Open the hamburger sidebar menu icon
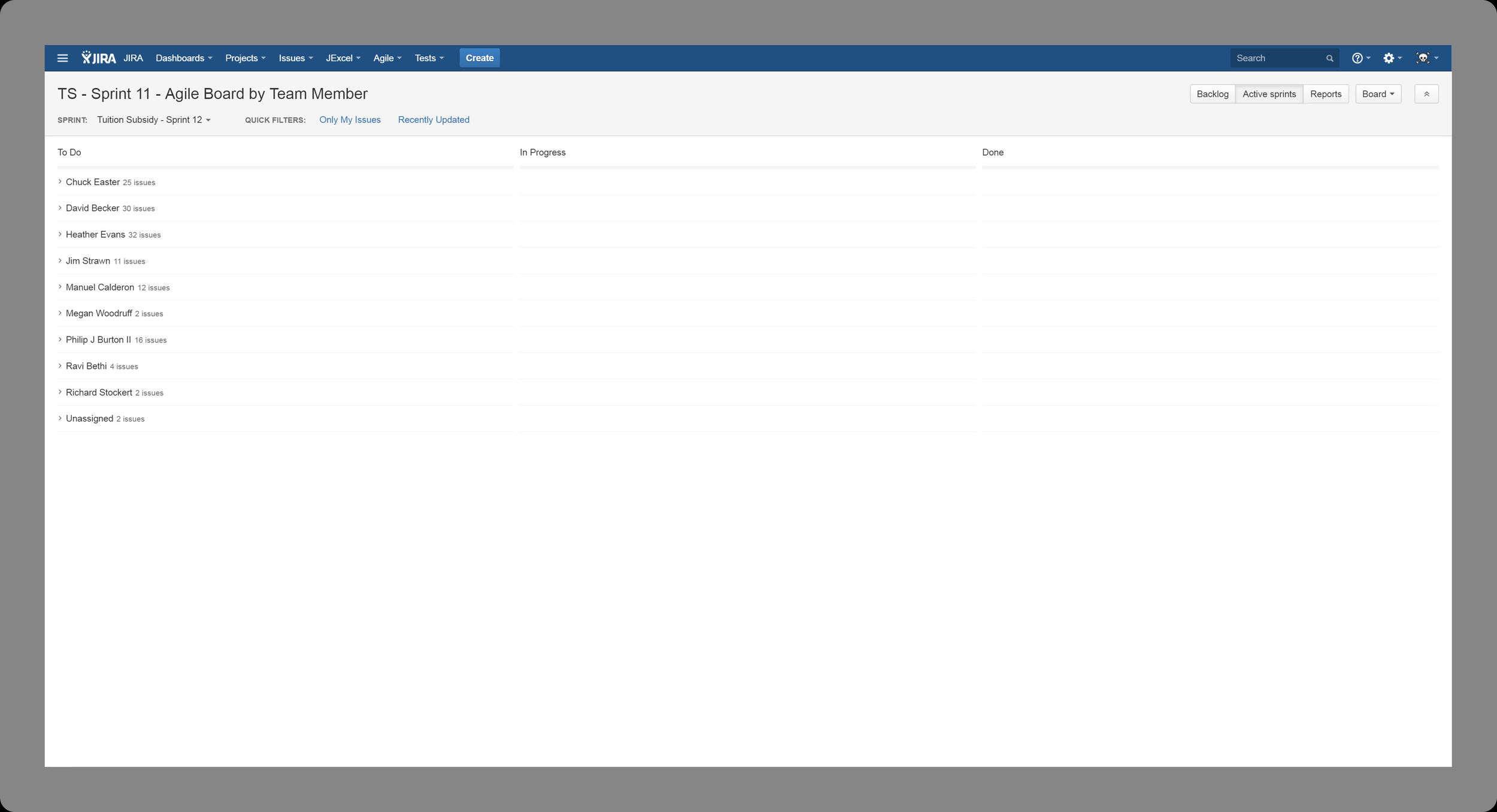 click(62, 58)
